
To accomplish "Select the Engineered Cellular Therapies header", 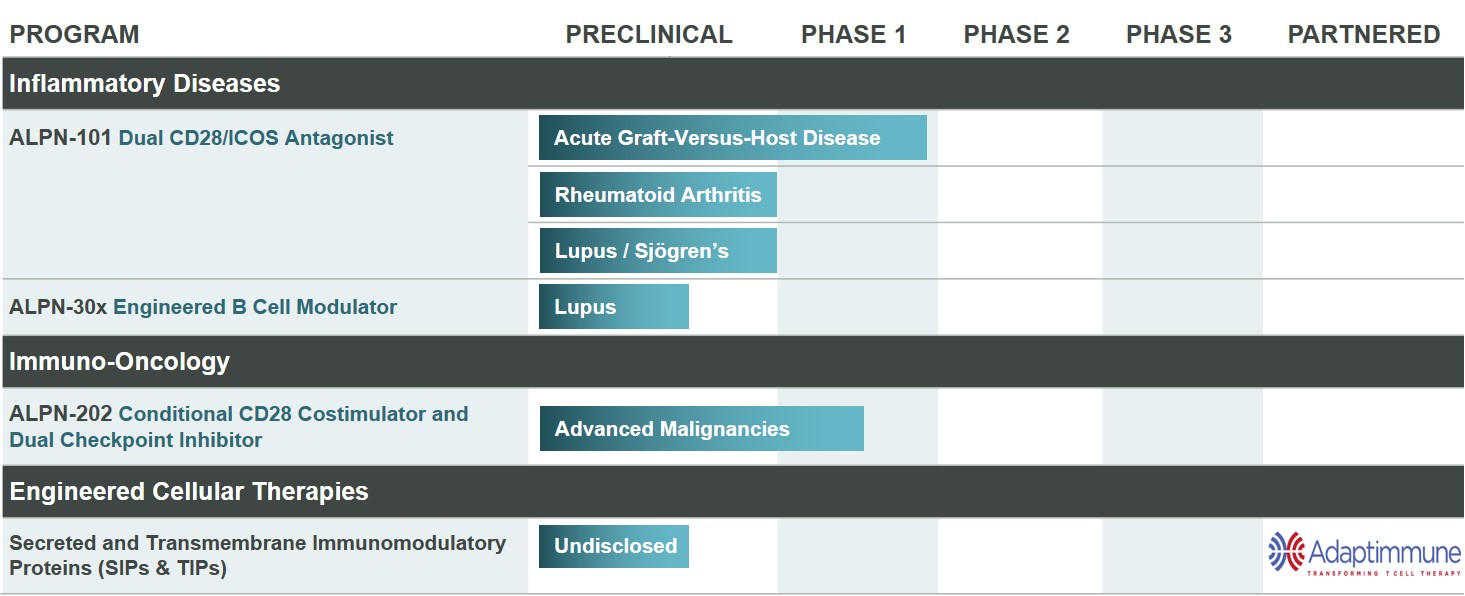I will click(x=189, y=491).
